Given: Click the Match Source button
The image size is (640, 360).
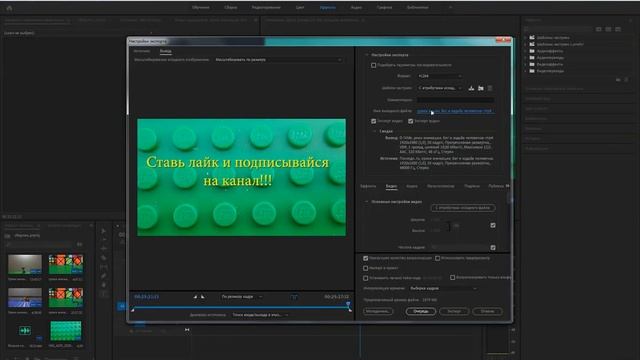Looking at the screenshot, I should [x=463, y=208].
